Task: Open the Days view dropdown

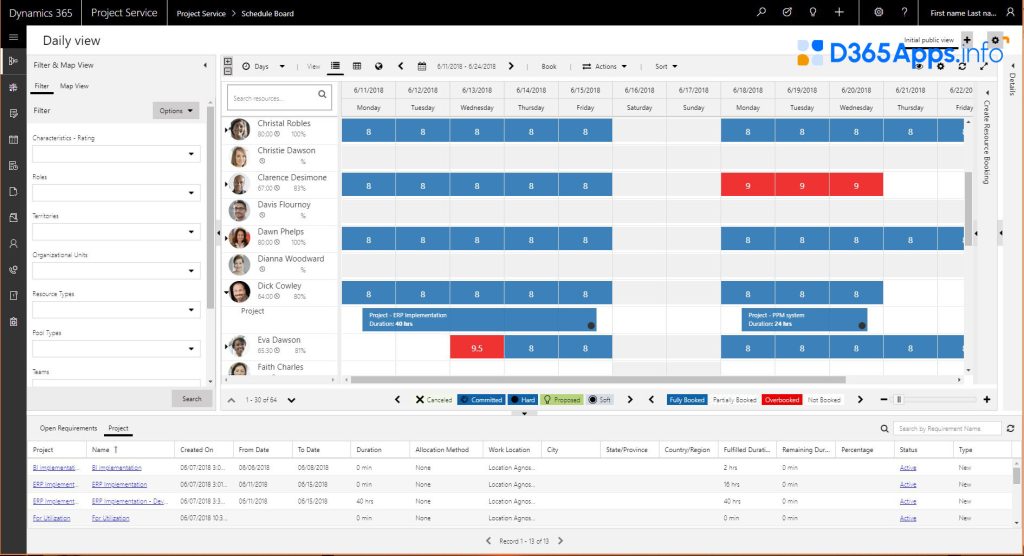Action: coord(264,66)
